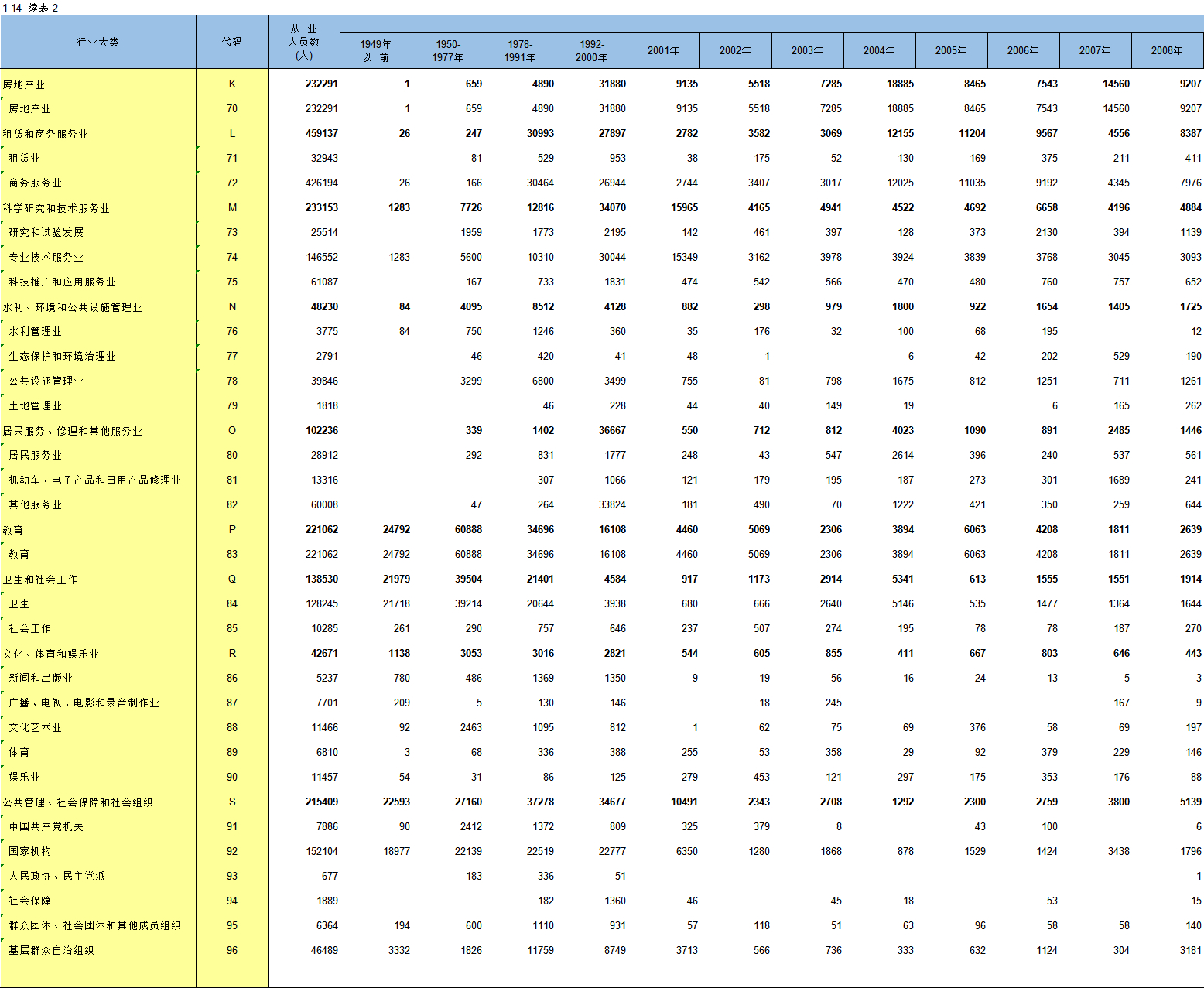Click the 2003年 column header

pos(808,51)
